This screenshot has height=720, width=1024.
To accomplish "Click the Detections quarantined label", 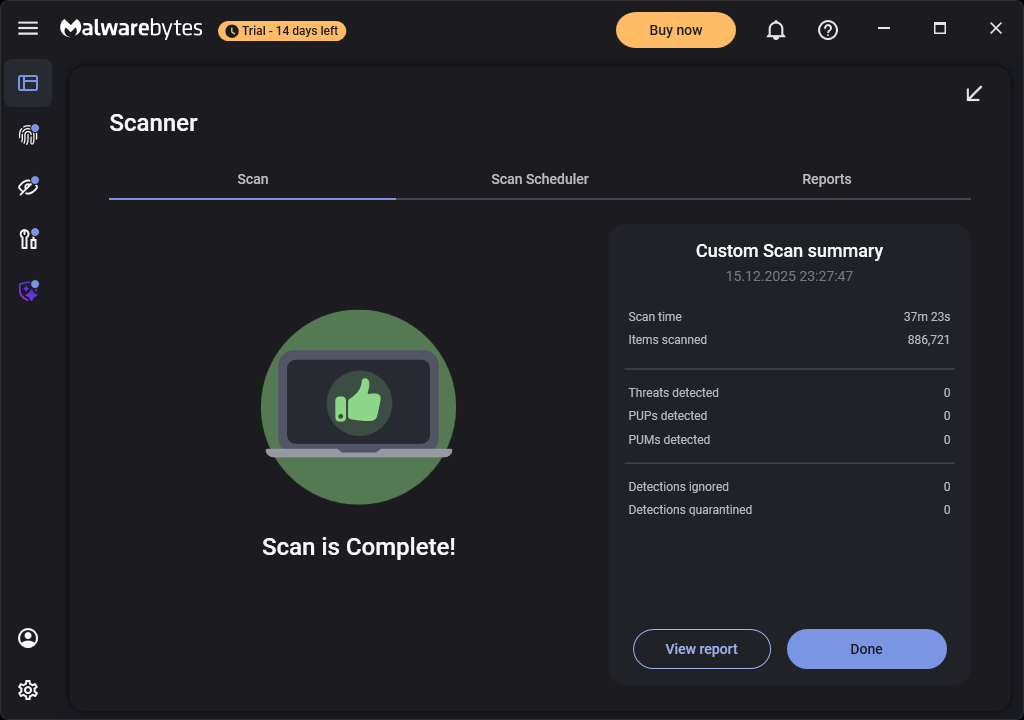I will click(x=690, y=510).
